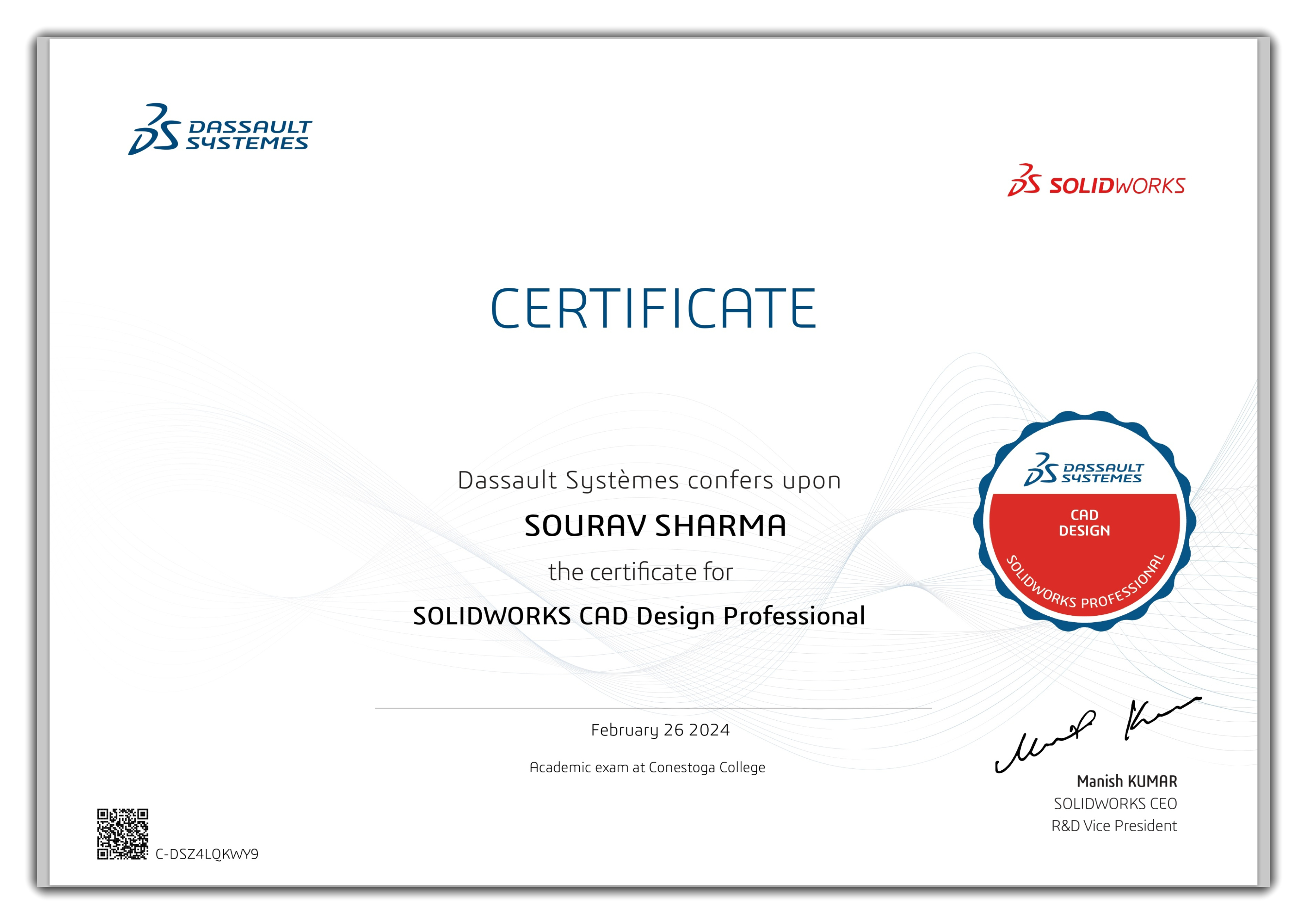Click the Dassault Systemes logo at top left

220,130
